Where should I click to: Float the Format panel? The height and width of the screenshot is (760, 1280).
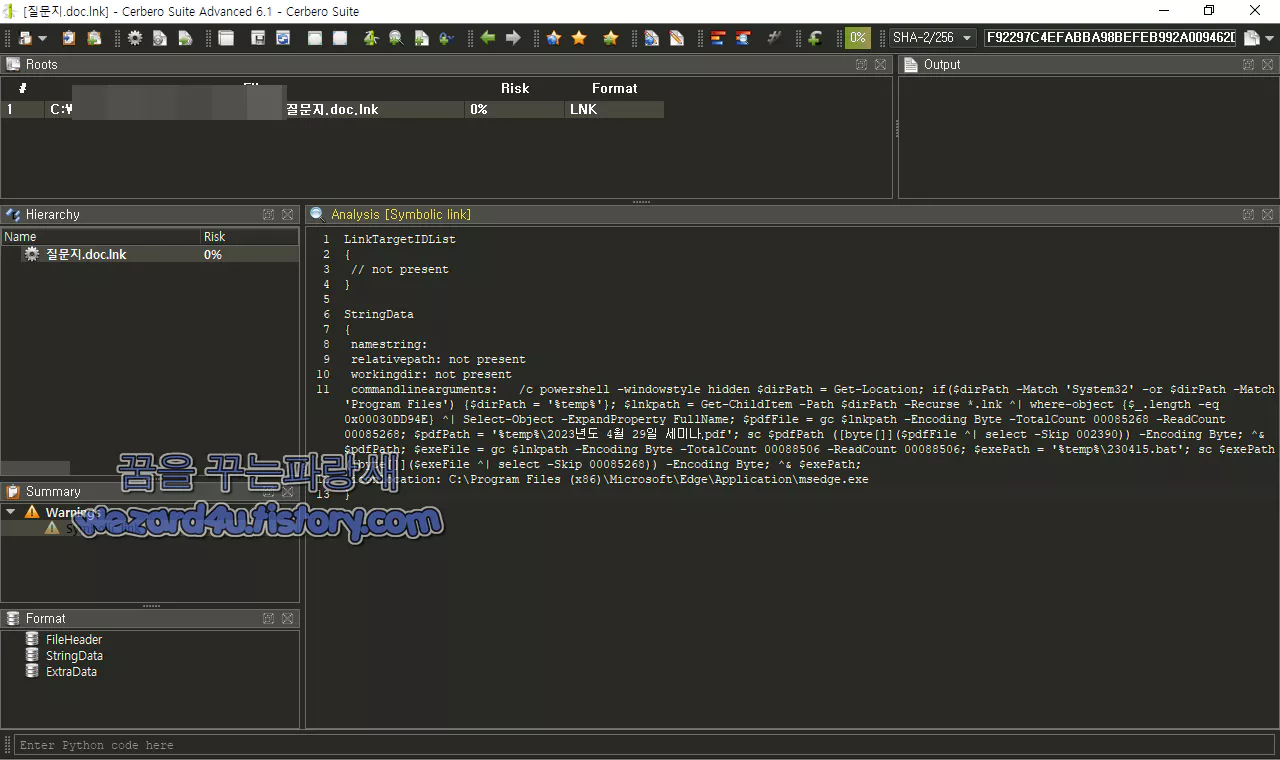[x=268, y=618]
